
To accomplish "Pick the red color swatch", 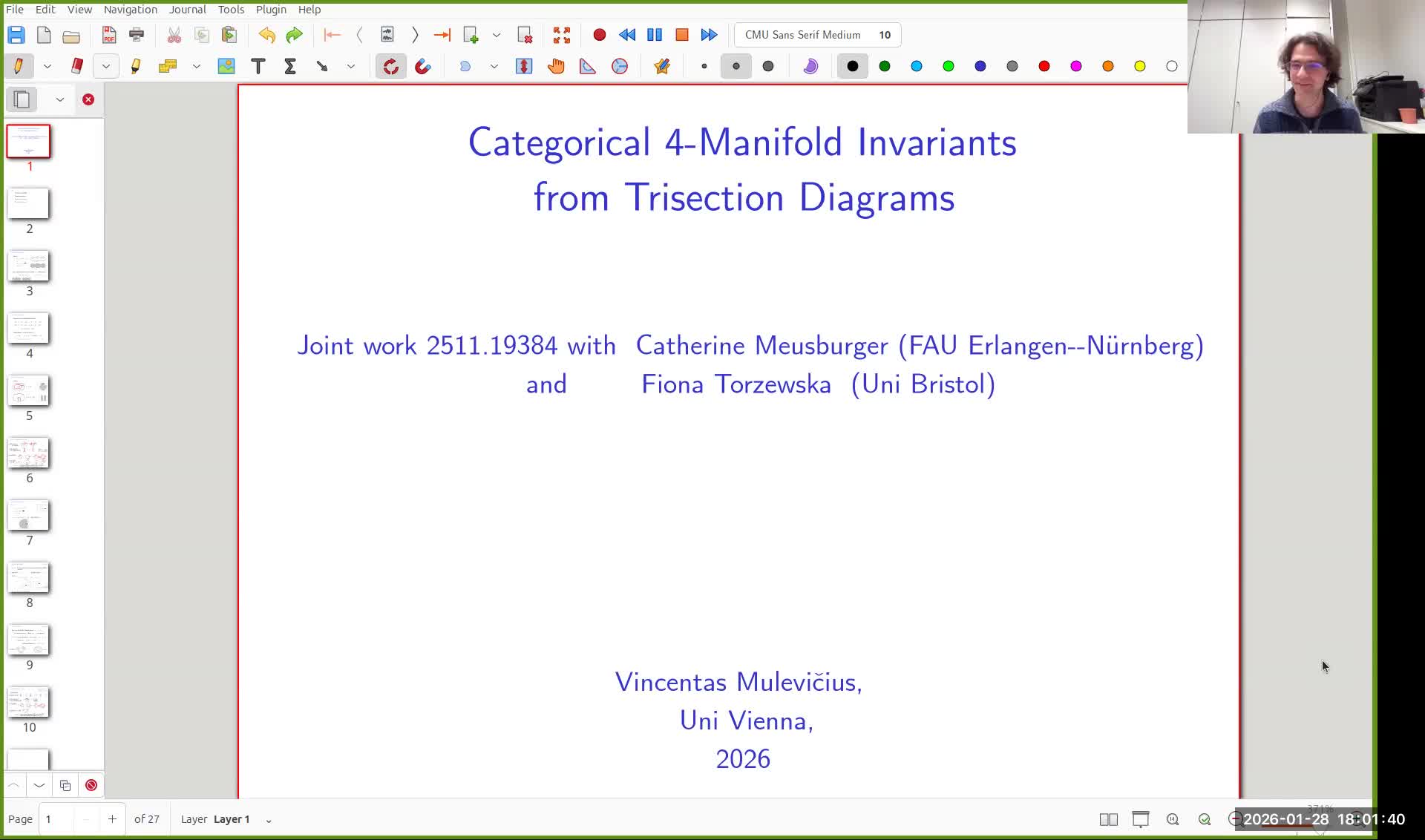I will tap(1044, 67).
